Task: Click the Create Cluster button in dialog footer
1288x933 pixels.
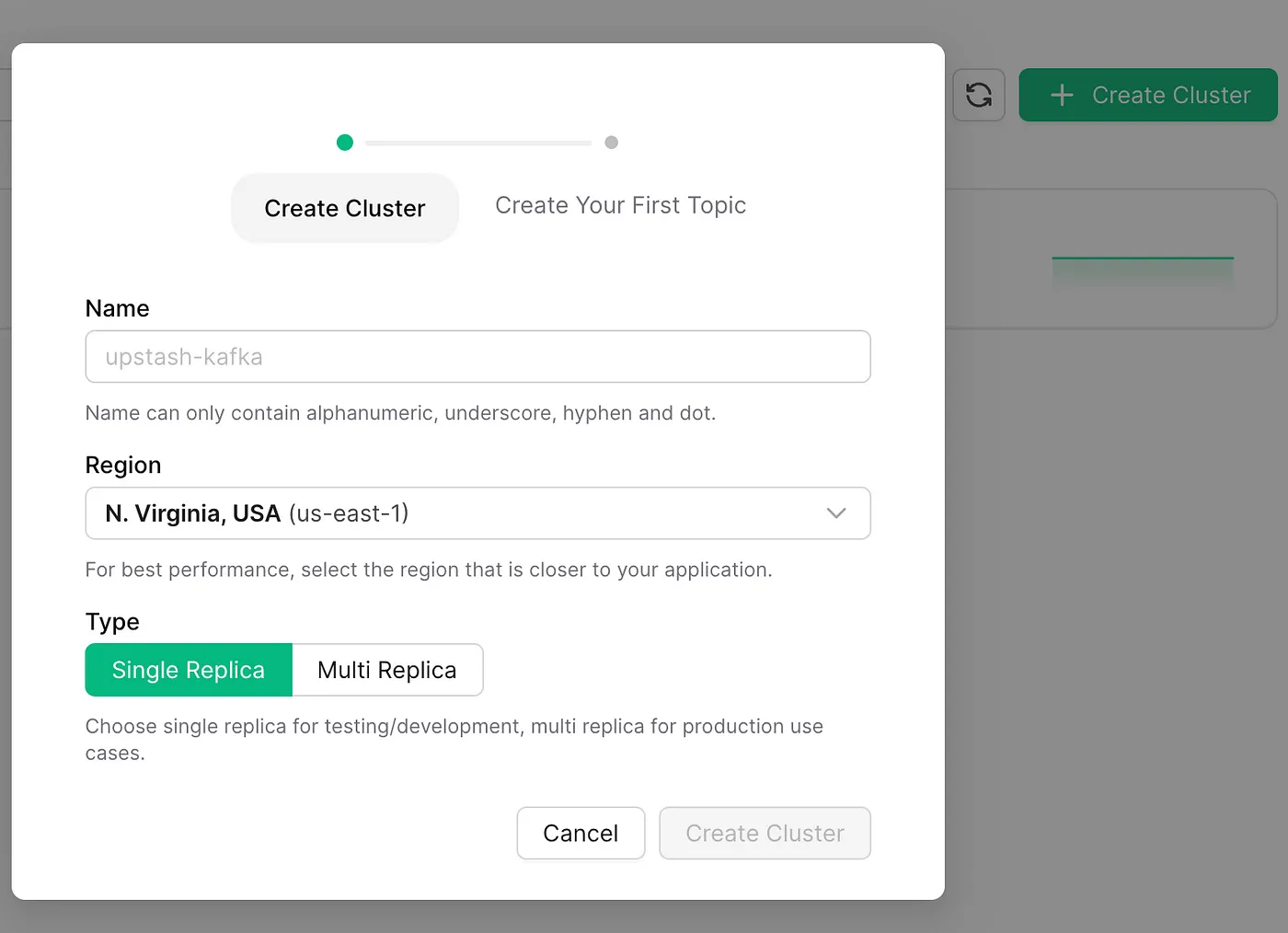Action: click(765, 834)
